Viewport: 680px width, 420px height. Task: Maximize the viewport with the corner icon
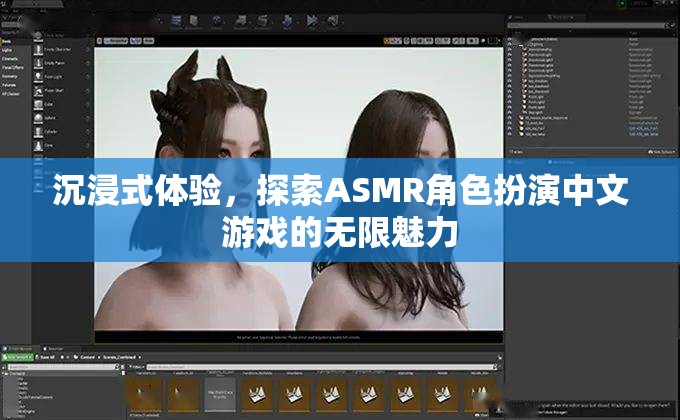pos(492,41)
